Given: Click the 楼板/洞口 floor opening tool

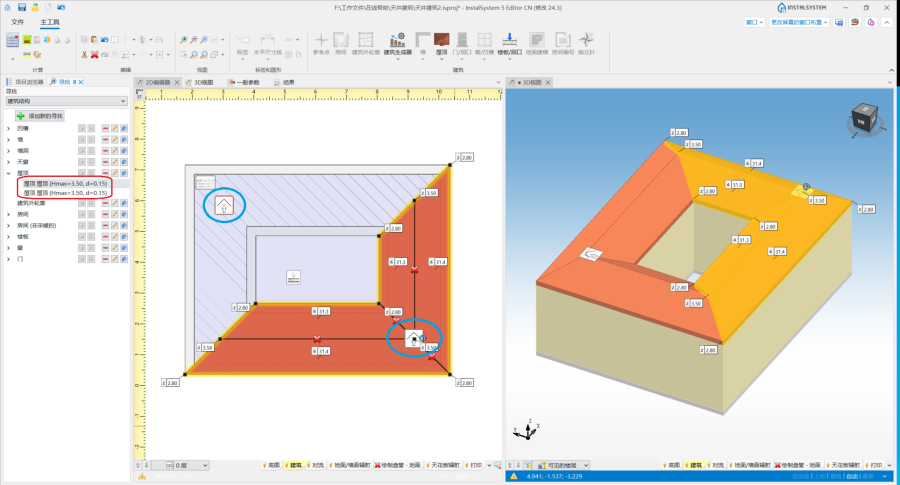Looking at the screenshot, I should 509,42.
